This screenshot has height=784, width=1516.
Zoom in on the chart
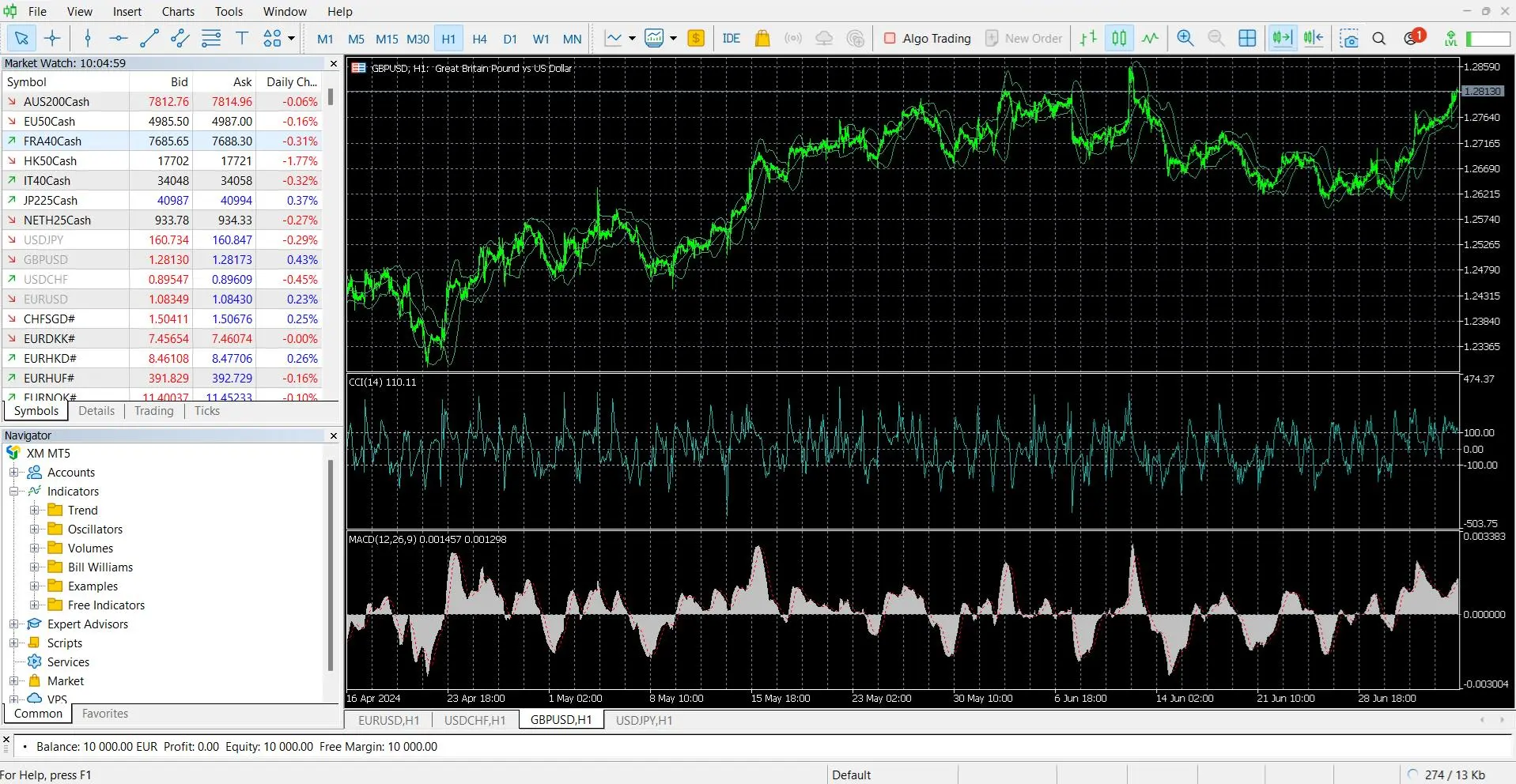[1185, 38]
